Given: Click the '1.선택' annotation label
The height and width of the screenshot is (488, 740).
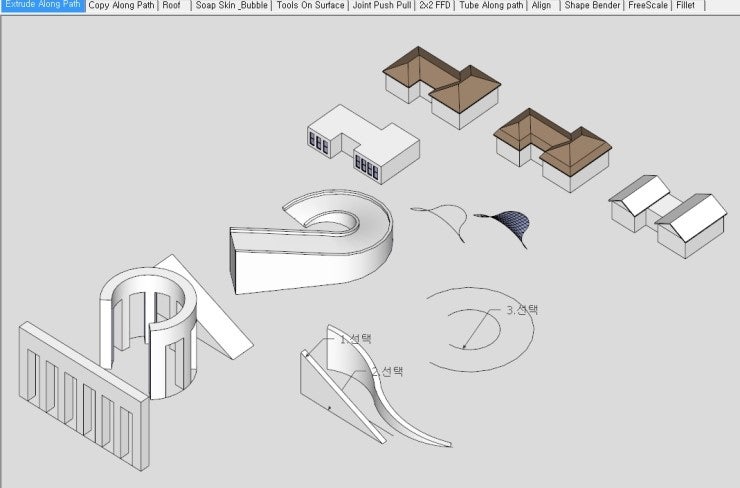Looking at the screenshot, I should pyautogui.click(x=356, y=338).
